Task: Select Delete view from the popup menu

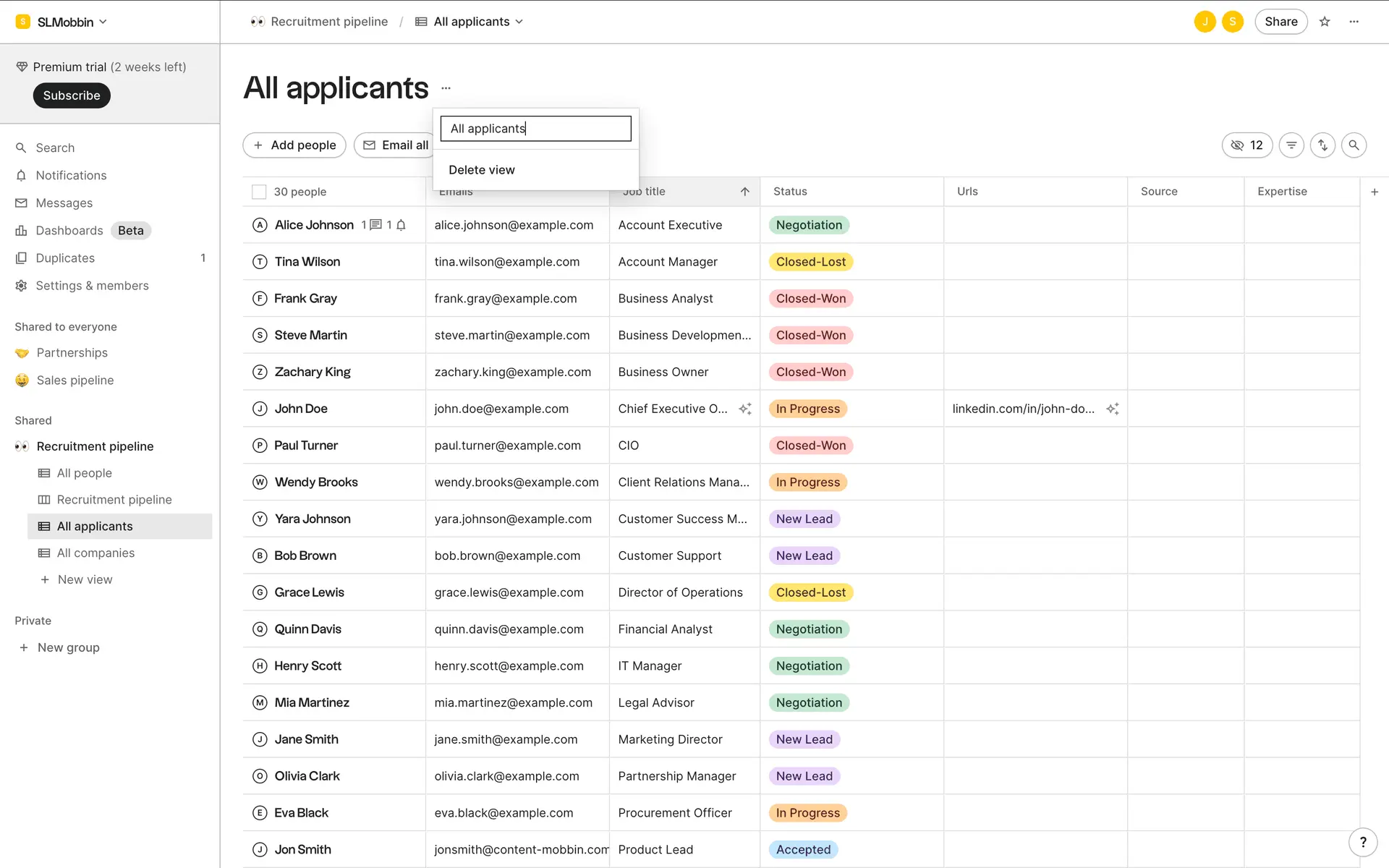Action: pyautogui.click(x=482, y=170)
